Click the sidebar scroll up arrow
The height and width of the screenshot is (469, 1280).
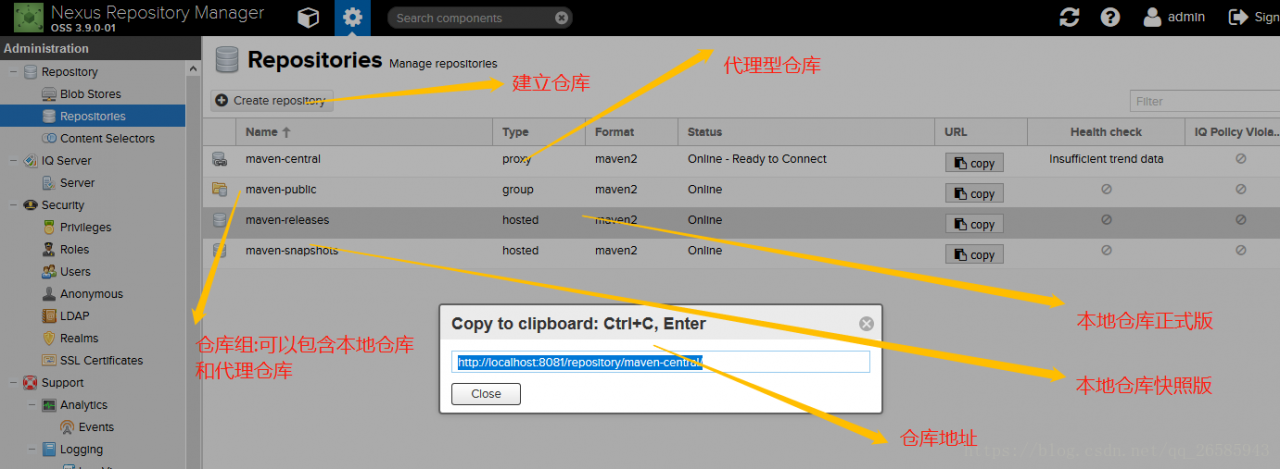tap(193, 69)
